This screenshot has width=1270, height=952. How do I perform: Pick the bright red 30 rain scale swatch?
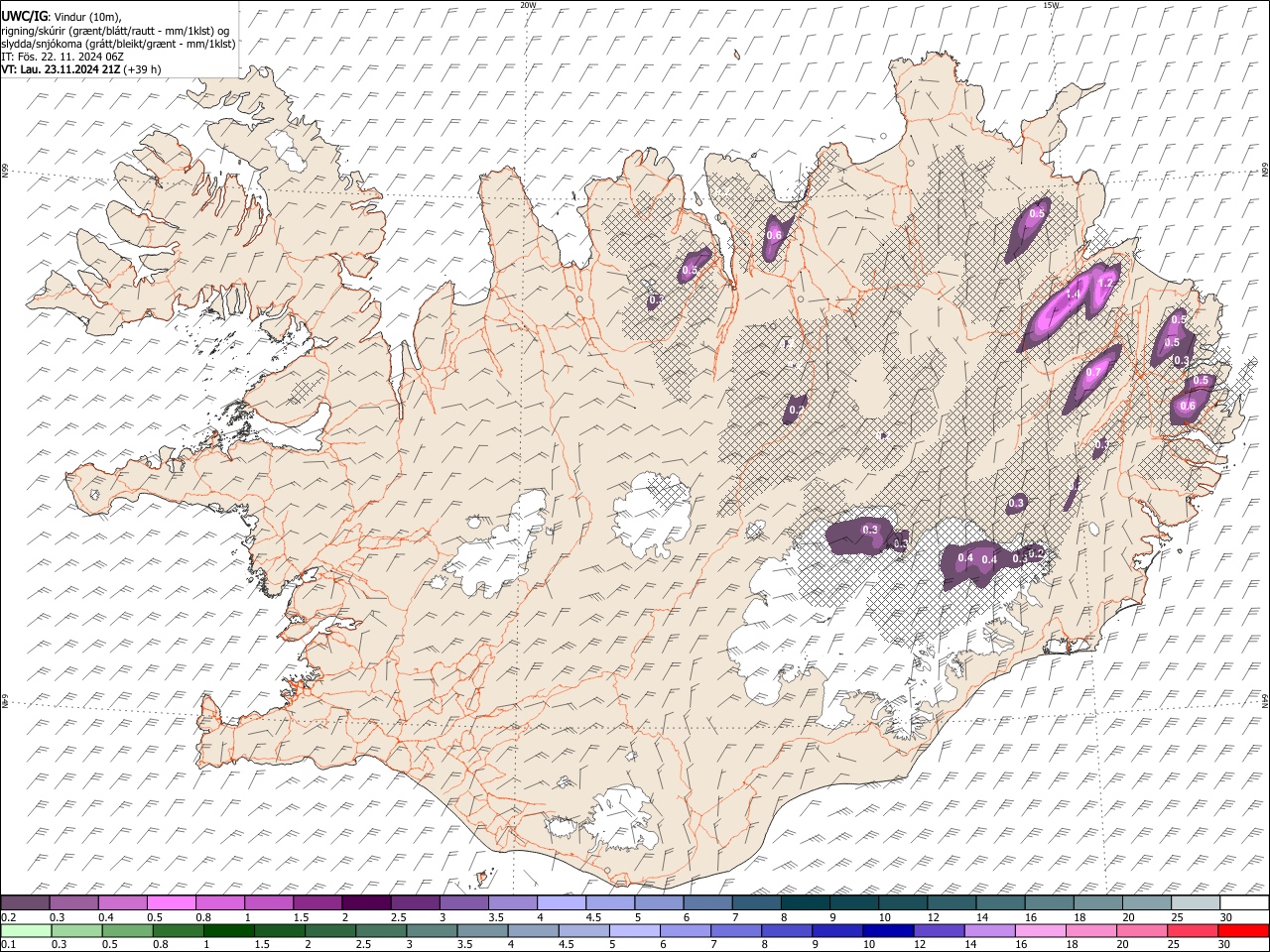1243,930
